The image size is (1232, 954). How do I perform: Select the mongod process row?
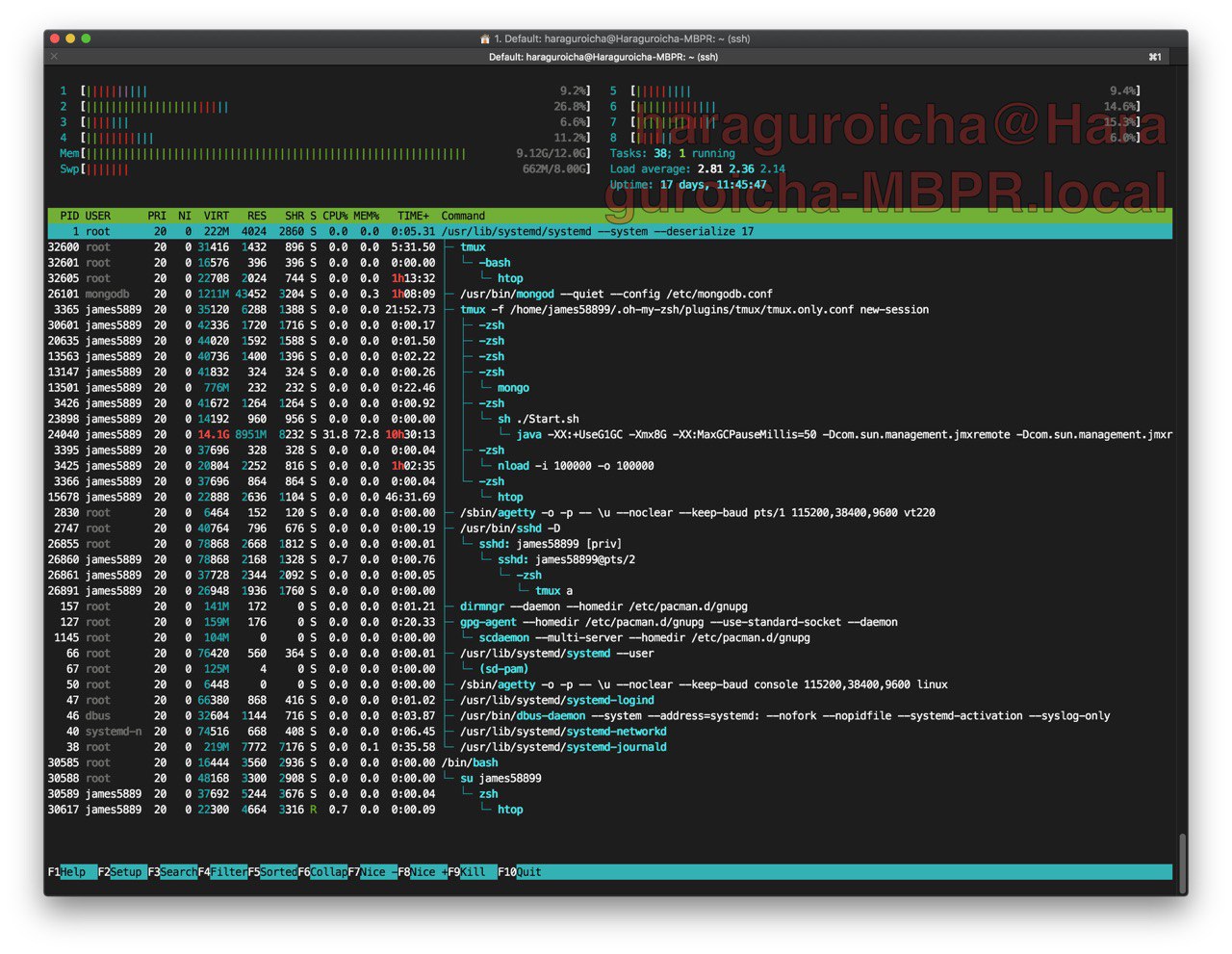(x=610, y=294)
